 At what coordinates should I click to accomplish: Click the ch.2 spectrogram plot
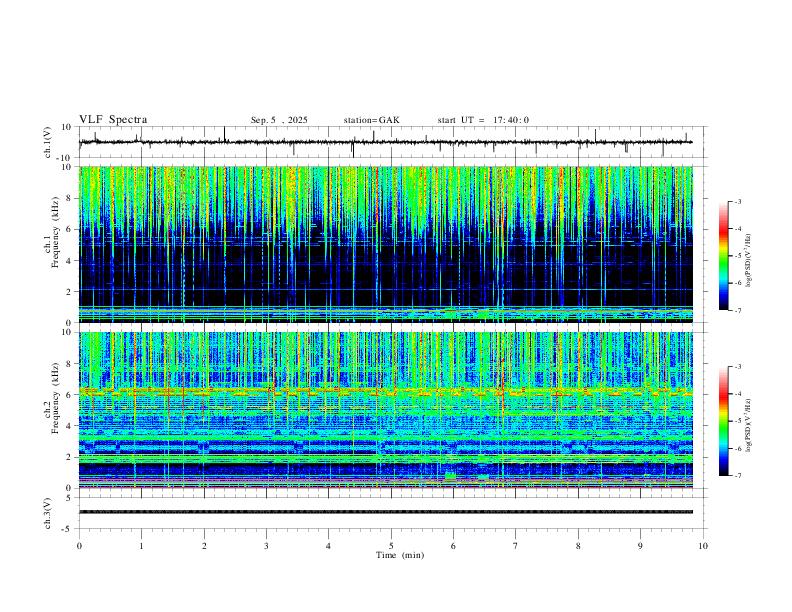point(385,410)
